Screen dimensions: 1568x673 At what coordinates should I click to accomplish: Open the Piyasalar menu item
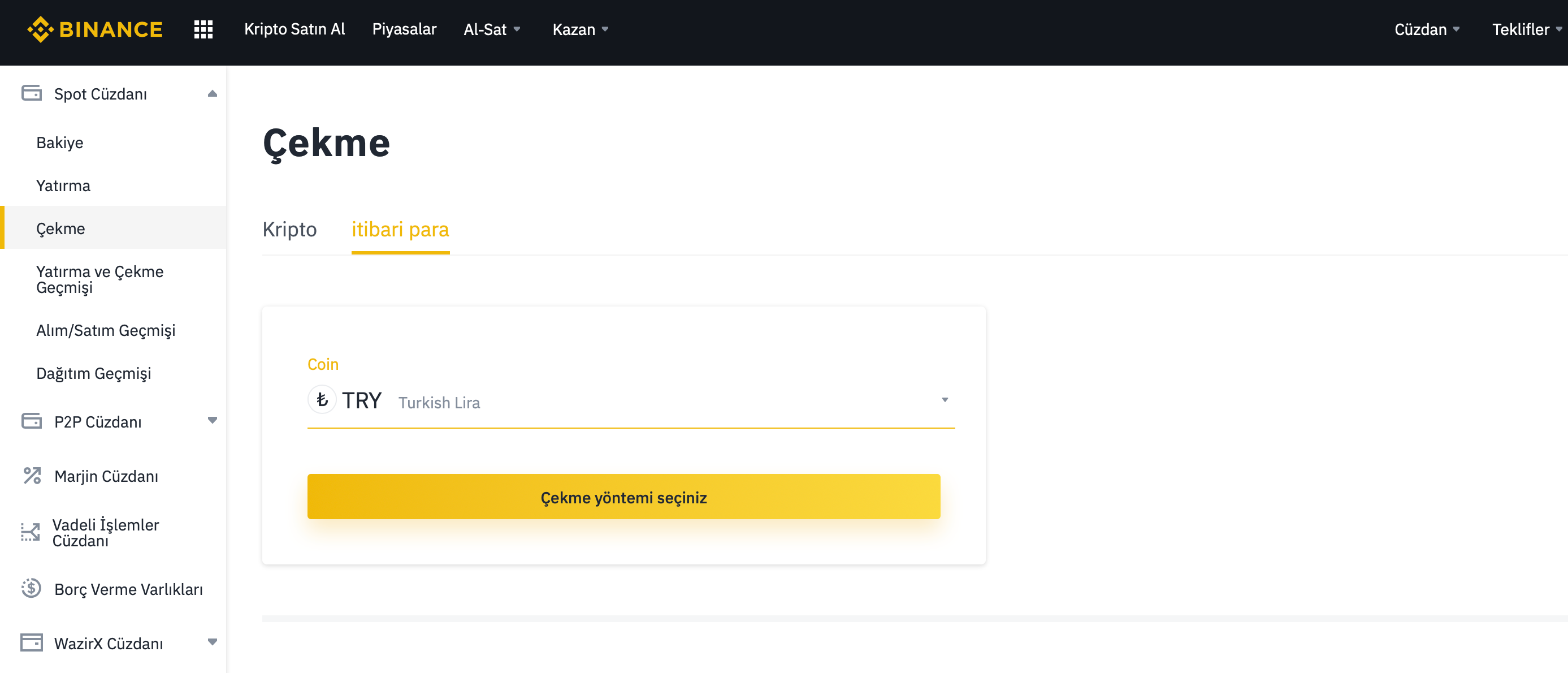point(404,29)
